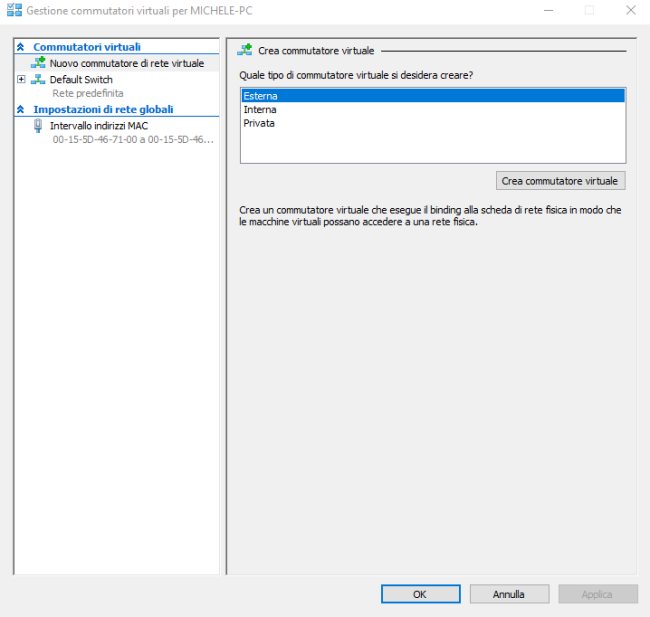Expand the Default Switch tree node

21,80
